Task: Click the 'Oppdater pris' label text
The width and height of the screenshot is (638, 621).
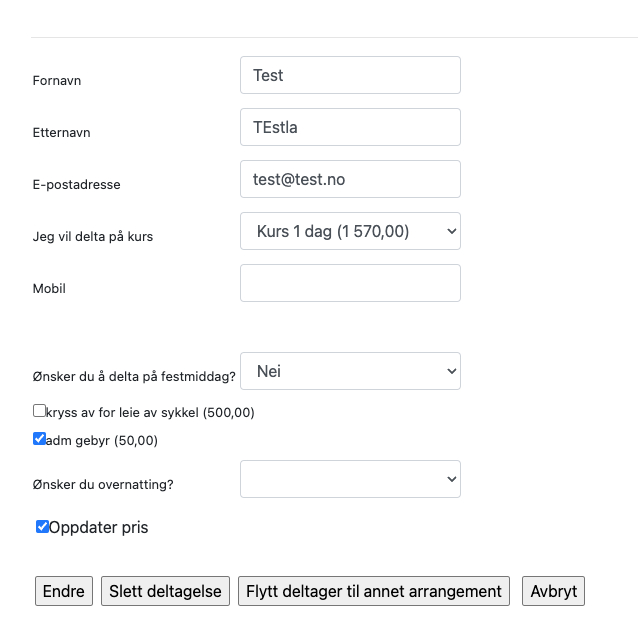Action: [x=98, y=527]
